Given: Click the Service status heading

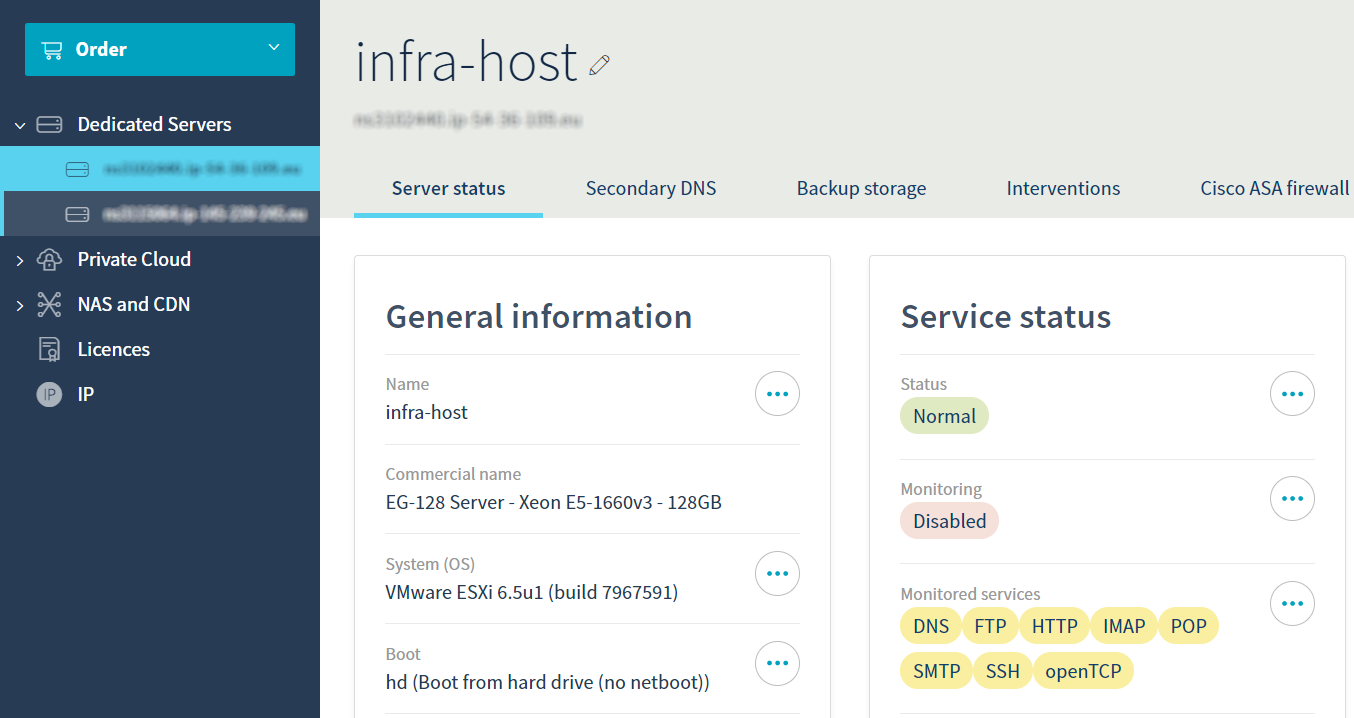Looking at the screenshot, I should point(1006,317).
